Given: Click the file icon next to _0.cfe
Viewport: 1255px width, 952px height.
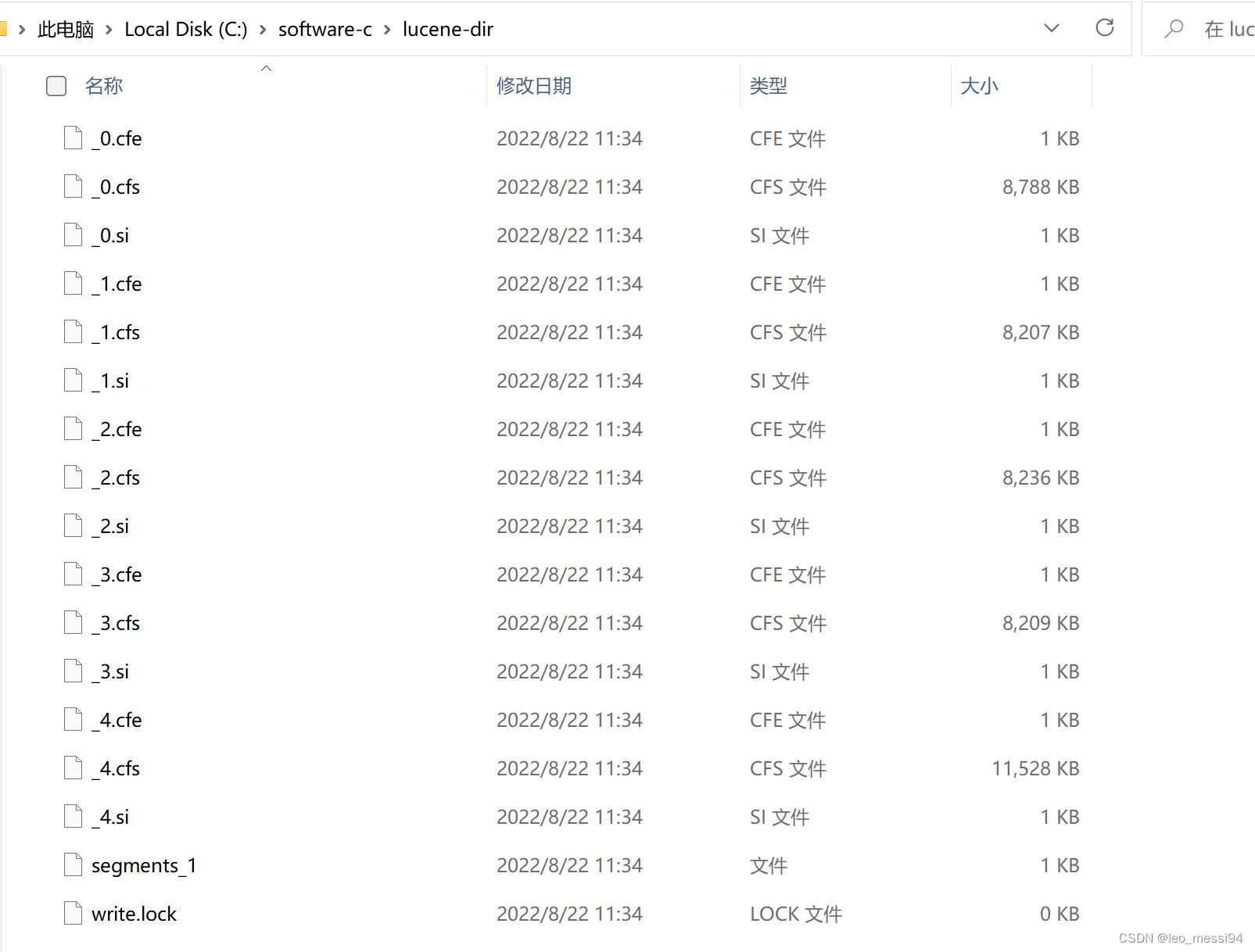Looking at the screenshot, I should pyautogui.click(x=72, y=138).
